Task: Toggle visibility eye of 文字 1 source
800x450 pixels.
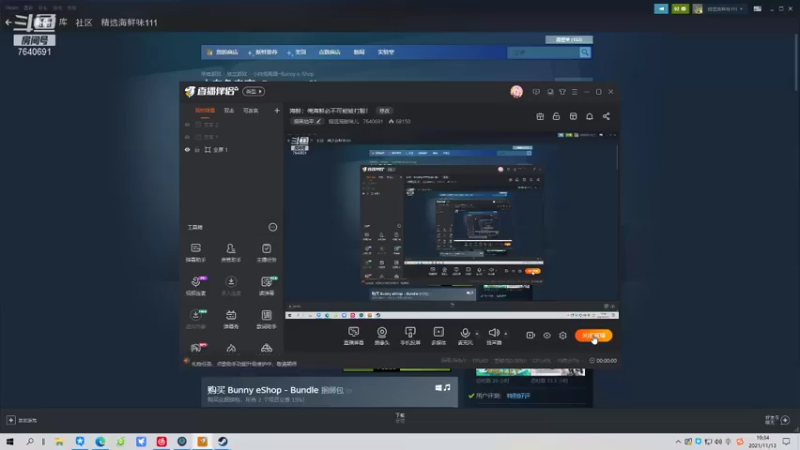Action: 187,137
